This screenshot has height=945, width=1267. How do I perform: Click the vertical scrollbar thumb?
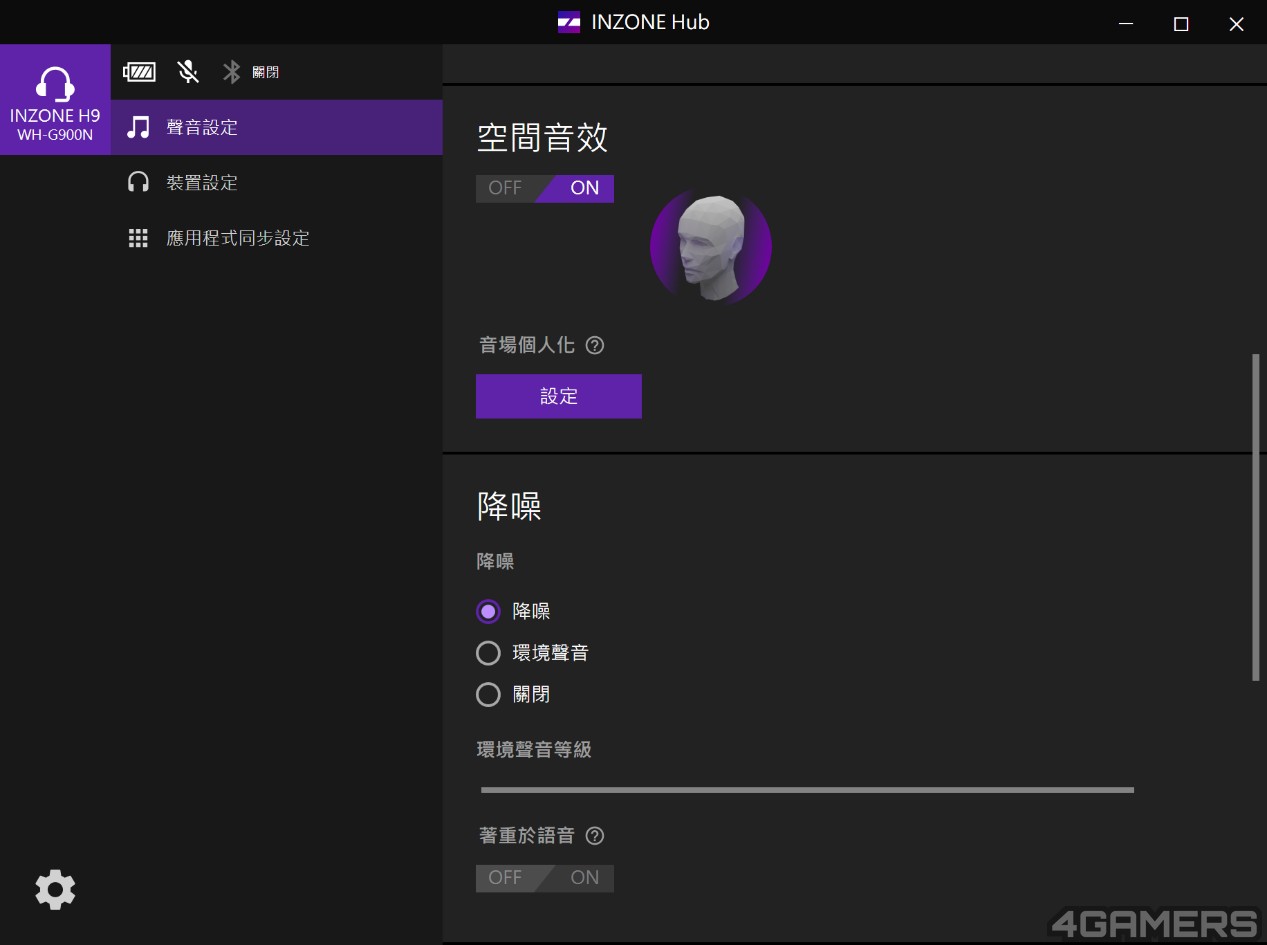coord(1256,517)
